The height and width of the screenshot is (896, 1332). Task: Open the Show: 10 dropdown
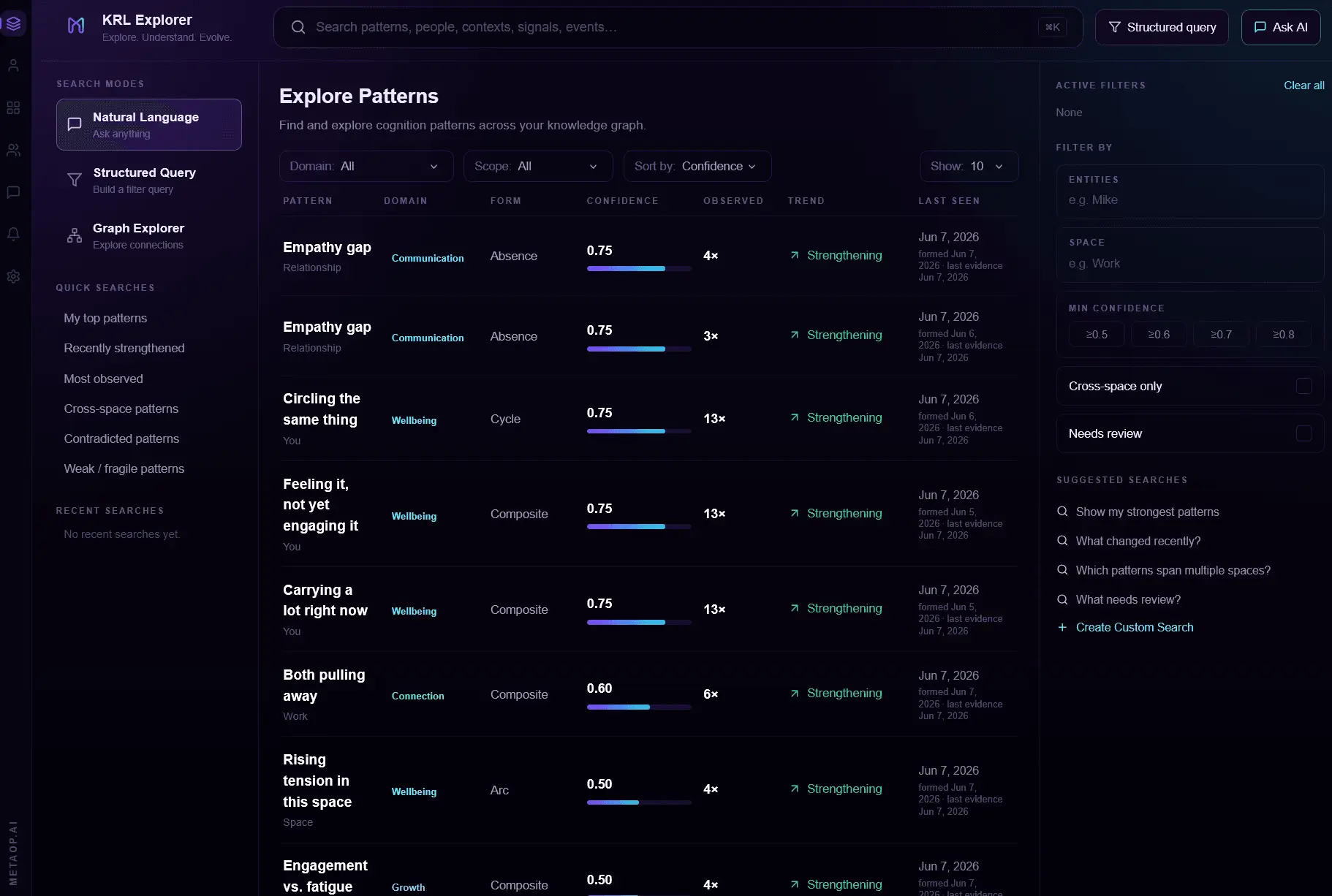coord(969,166)
